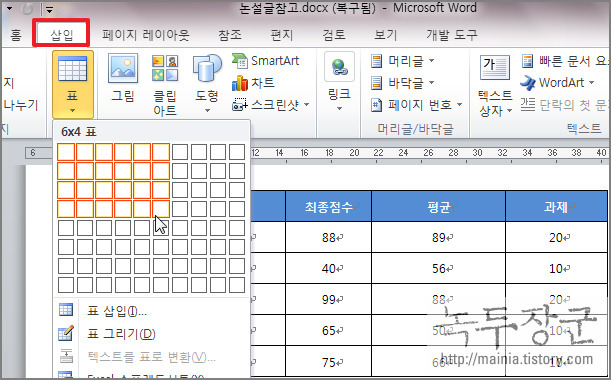The width and height of the screenshot is (611, 380).
Task: Click the cell containing 65
Action: (328, 331)
